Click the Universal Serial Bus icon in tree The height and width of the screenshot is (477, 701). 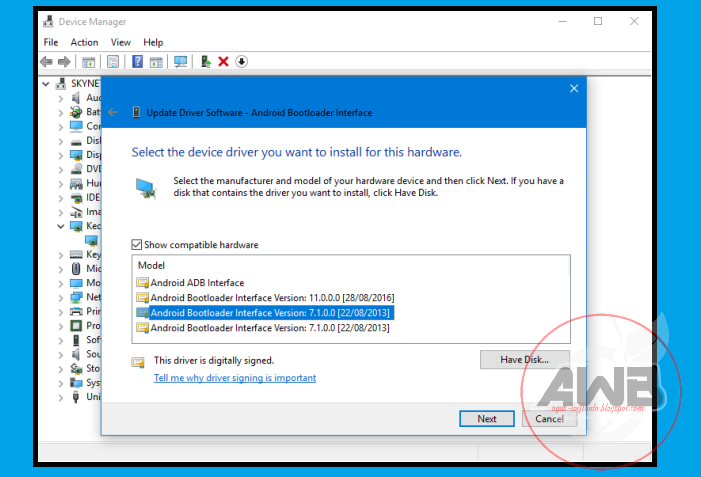pos(76,397)
